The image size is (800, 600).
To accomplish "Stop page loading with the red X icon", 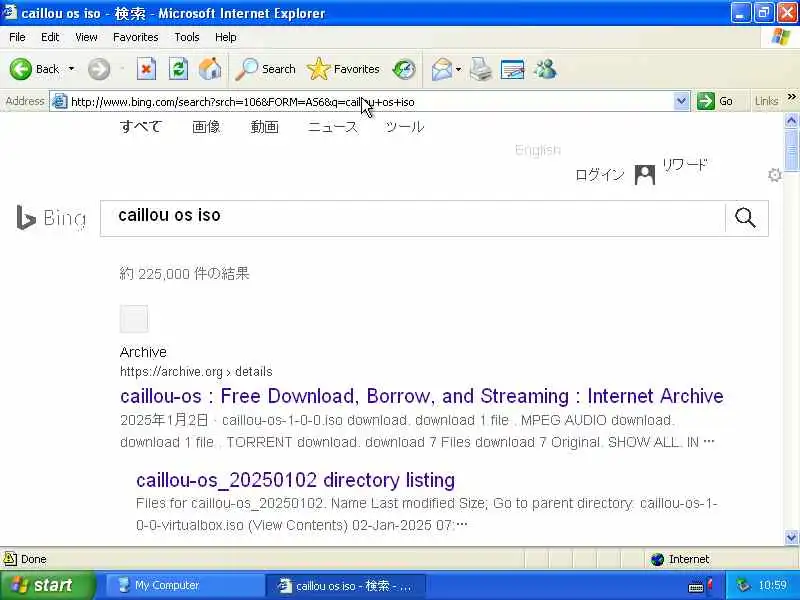I will [x=146, y=69].
